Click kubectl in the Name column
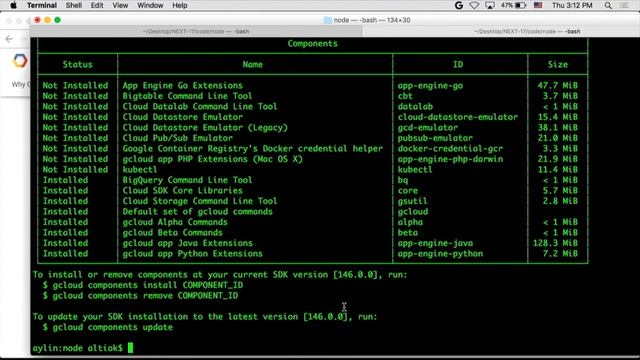Image resolution: width=640 pixels, height=360 pixels. coord(140,170)
